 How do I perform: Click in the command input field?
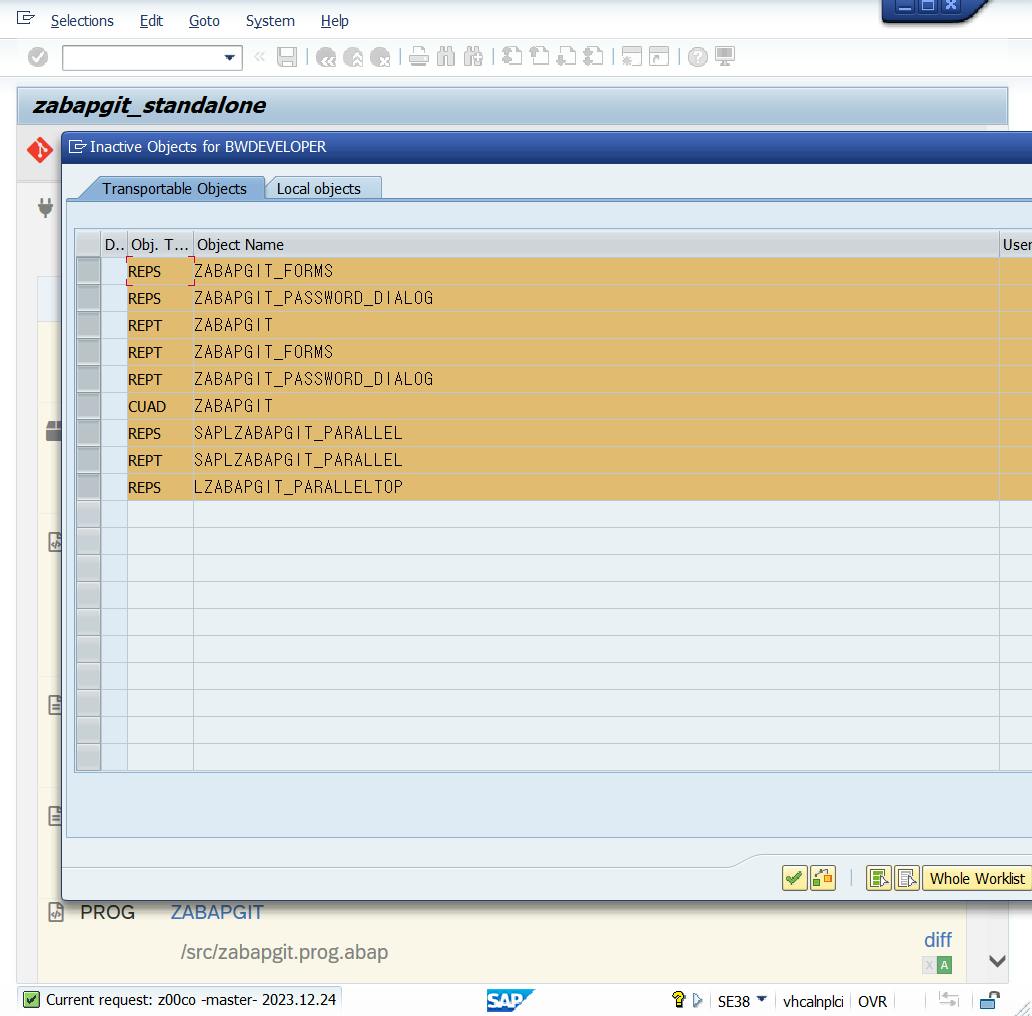(x=143, y=57)
